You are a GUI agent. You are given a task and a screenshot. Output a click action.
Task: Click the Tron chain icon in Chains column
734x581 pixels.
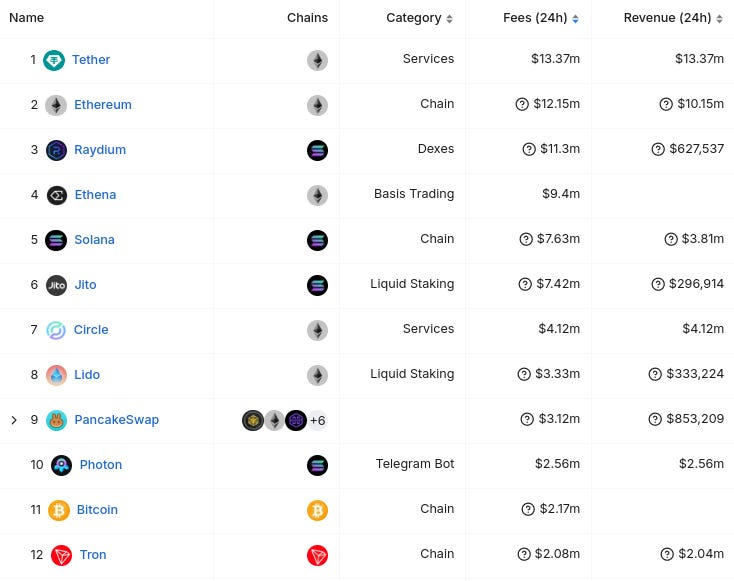(317, 555)
